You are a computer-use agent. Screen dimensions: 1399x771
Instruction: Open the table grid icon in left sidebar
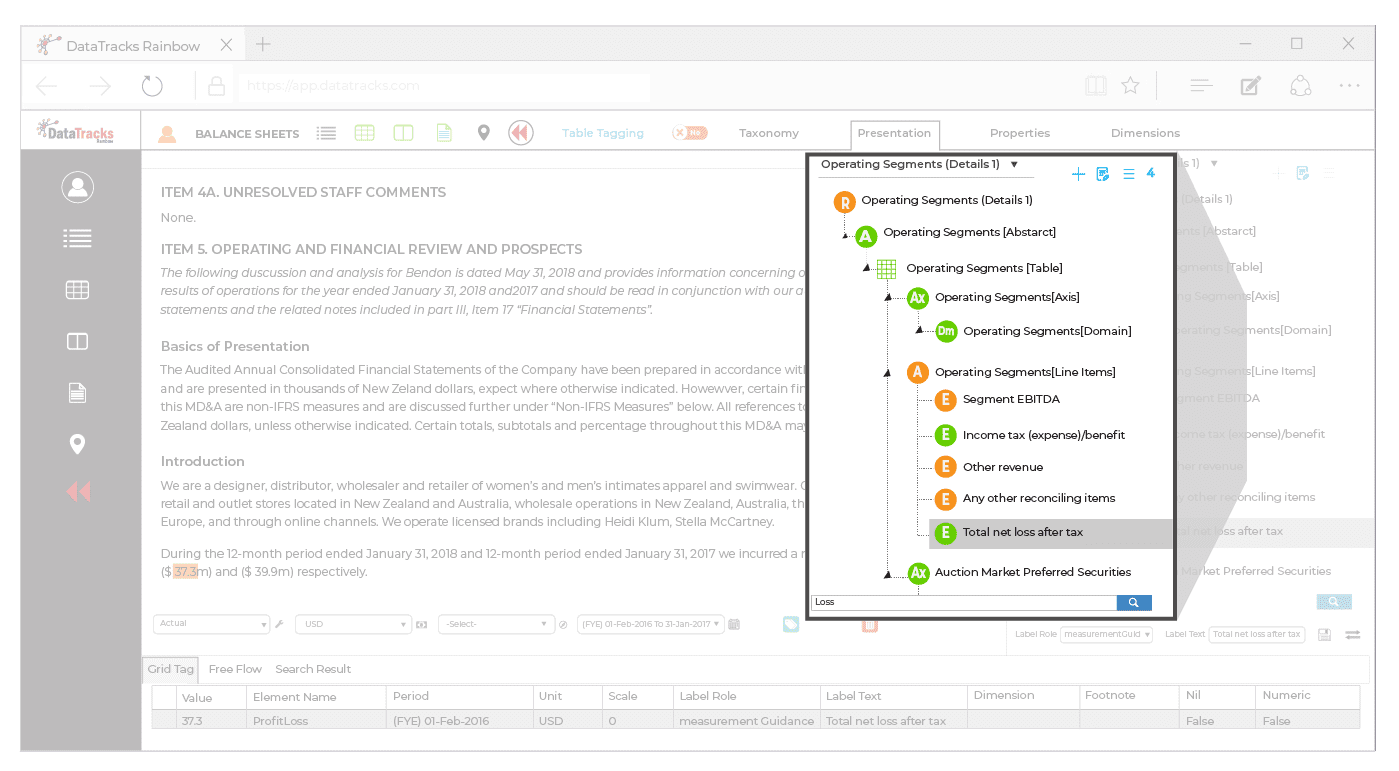(77, 290)
